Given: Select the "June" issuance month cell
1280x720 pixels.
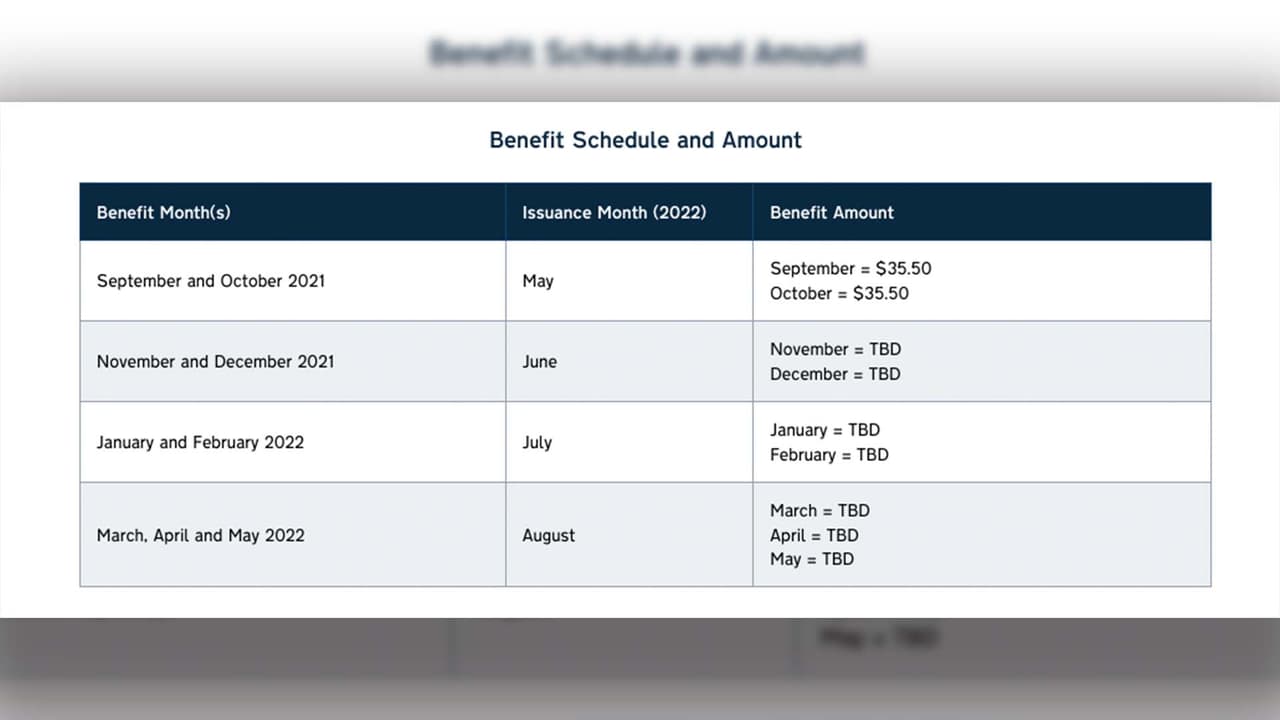Looking at the screenshot, I should [x=539, y=361].
